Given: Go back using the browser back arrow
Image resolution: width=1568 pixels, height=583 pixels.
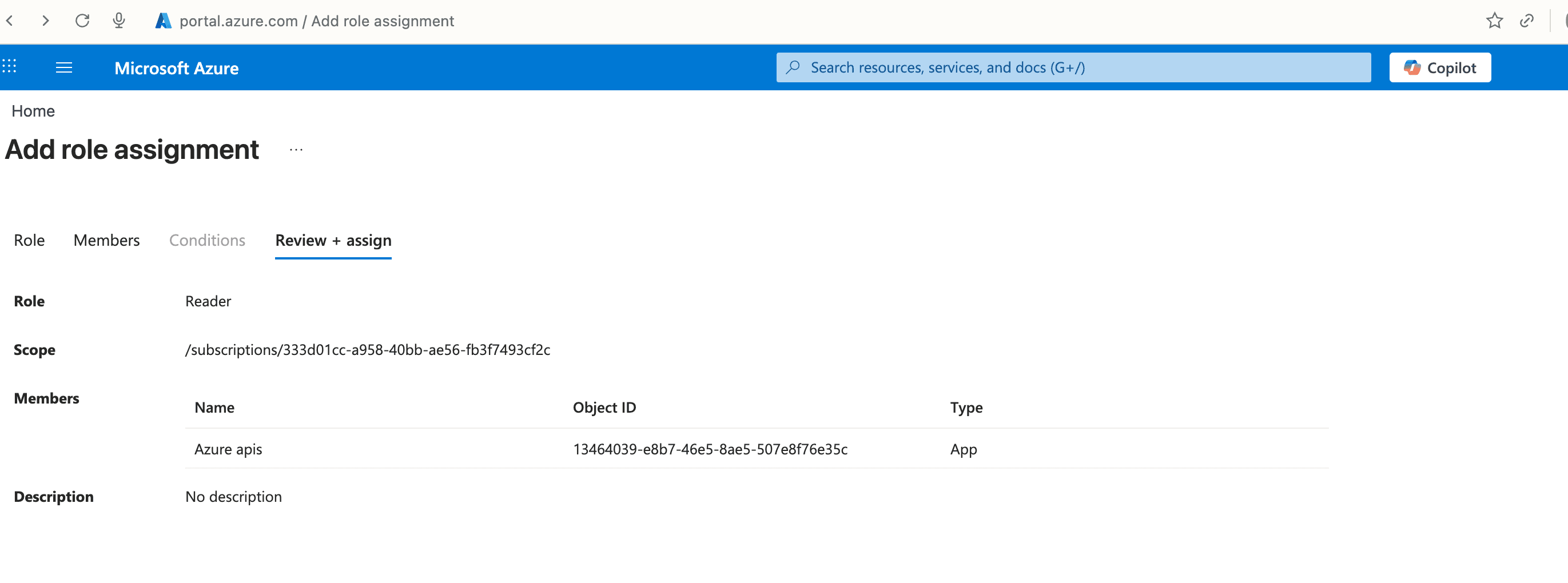Looking at the screenshot, I should [x=10, y=21].
